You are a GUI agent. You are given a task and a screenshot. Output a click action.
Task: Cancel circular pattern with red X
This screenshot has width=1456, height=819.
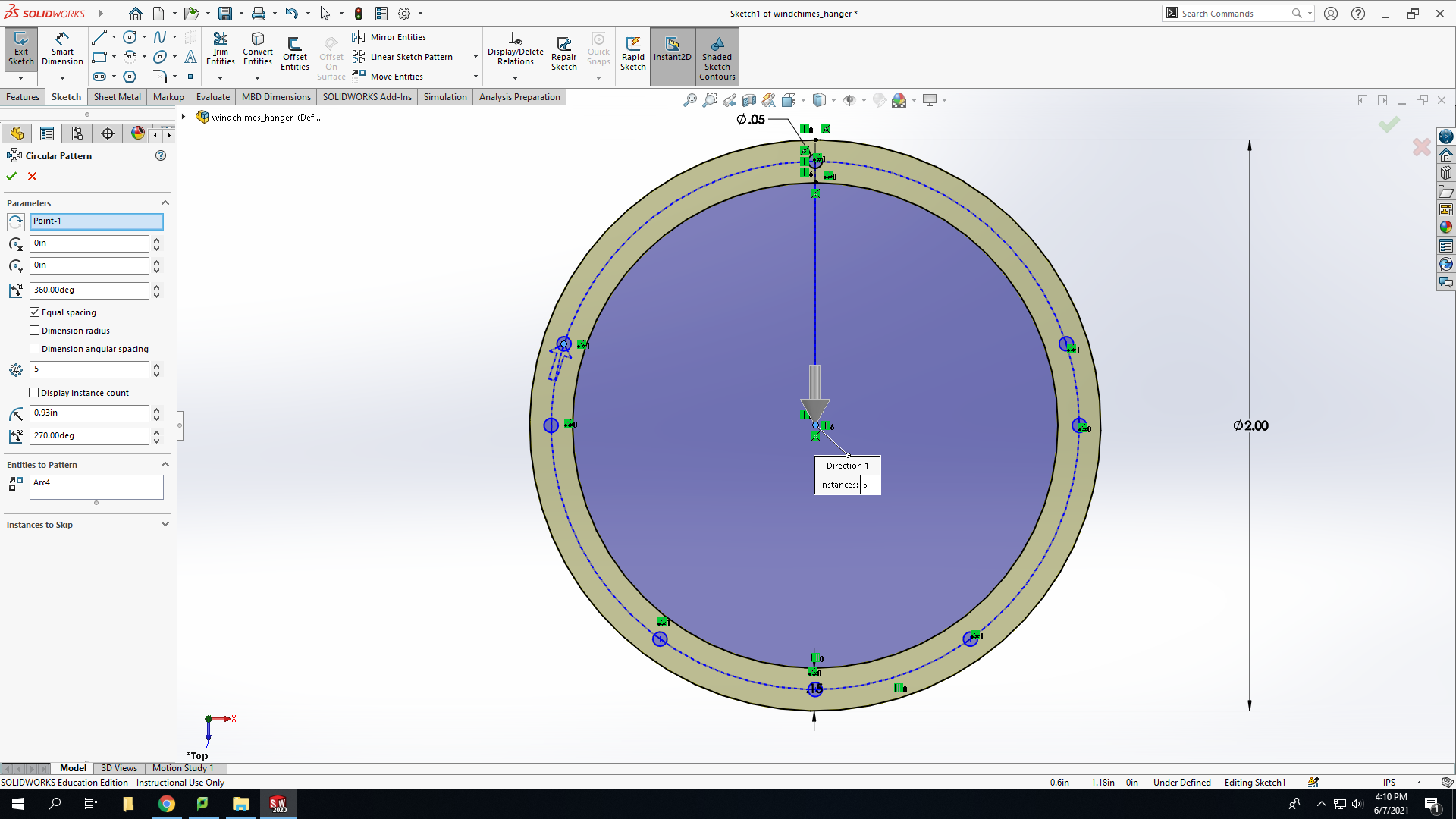click(x=32, y=176)
